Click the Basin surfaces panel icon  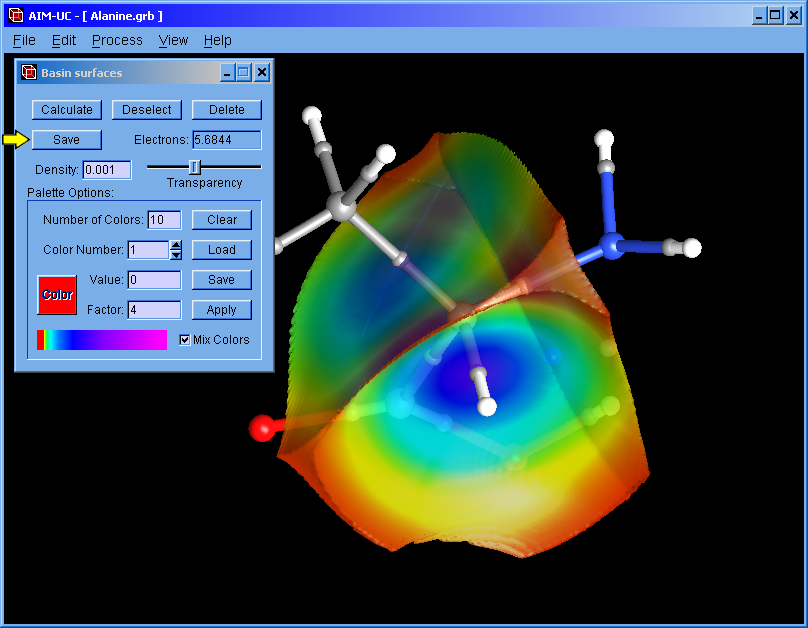tap(29, 73)
